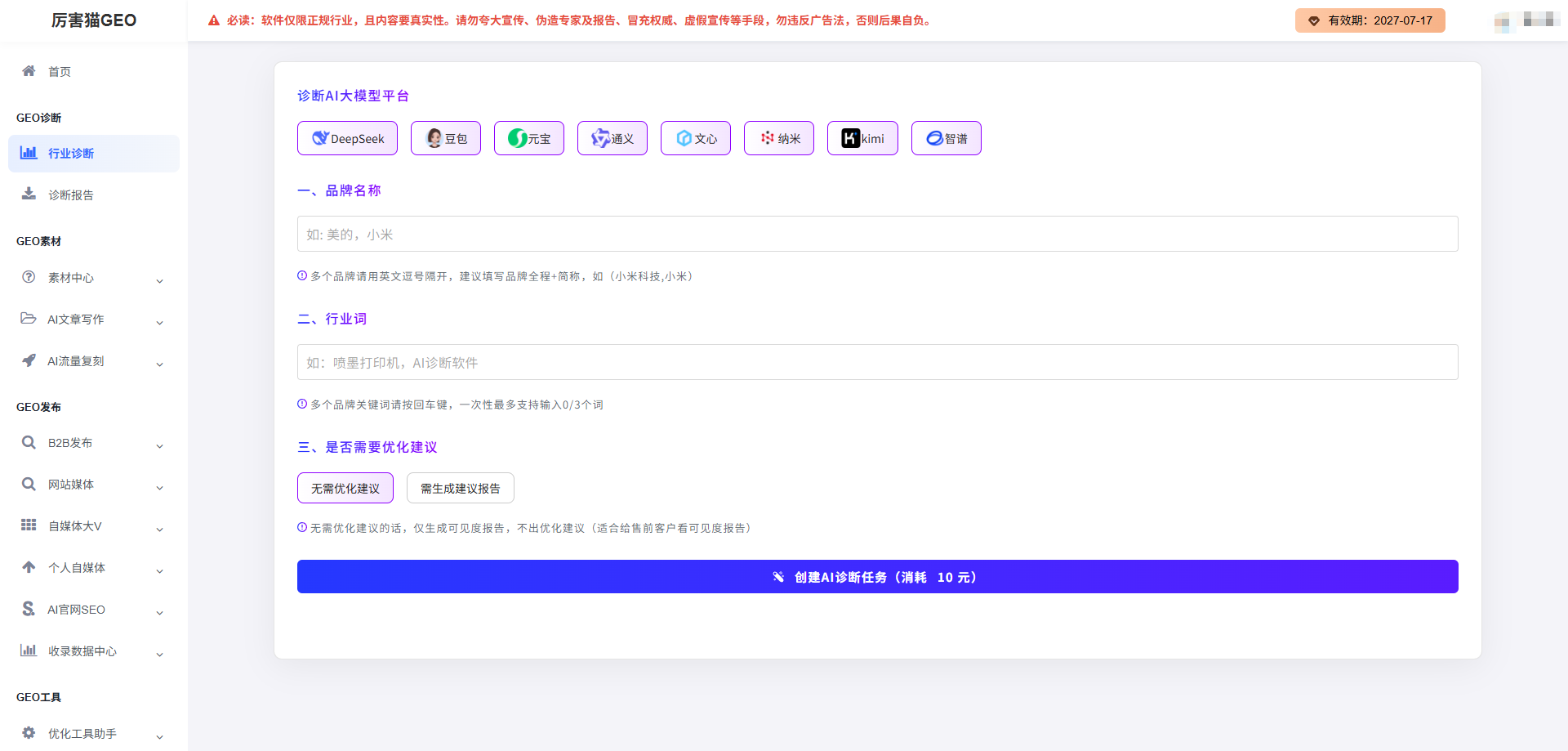1568x751 pixels.
Task: Click the blue 智谱 logo icon
Action: (x=934, y=138)
